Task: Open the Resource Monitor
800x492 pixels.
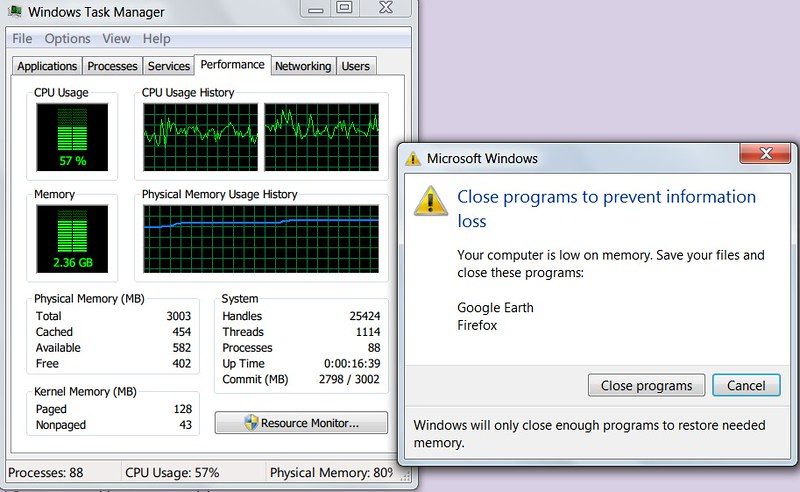Action: click(x=301, y=423)
